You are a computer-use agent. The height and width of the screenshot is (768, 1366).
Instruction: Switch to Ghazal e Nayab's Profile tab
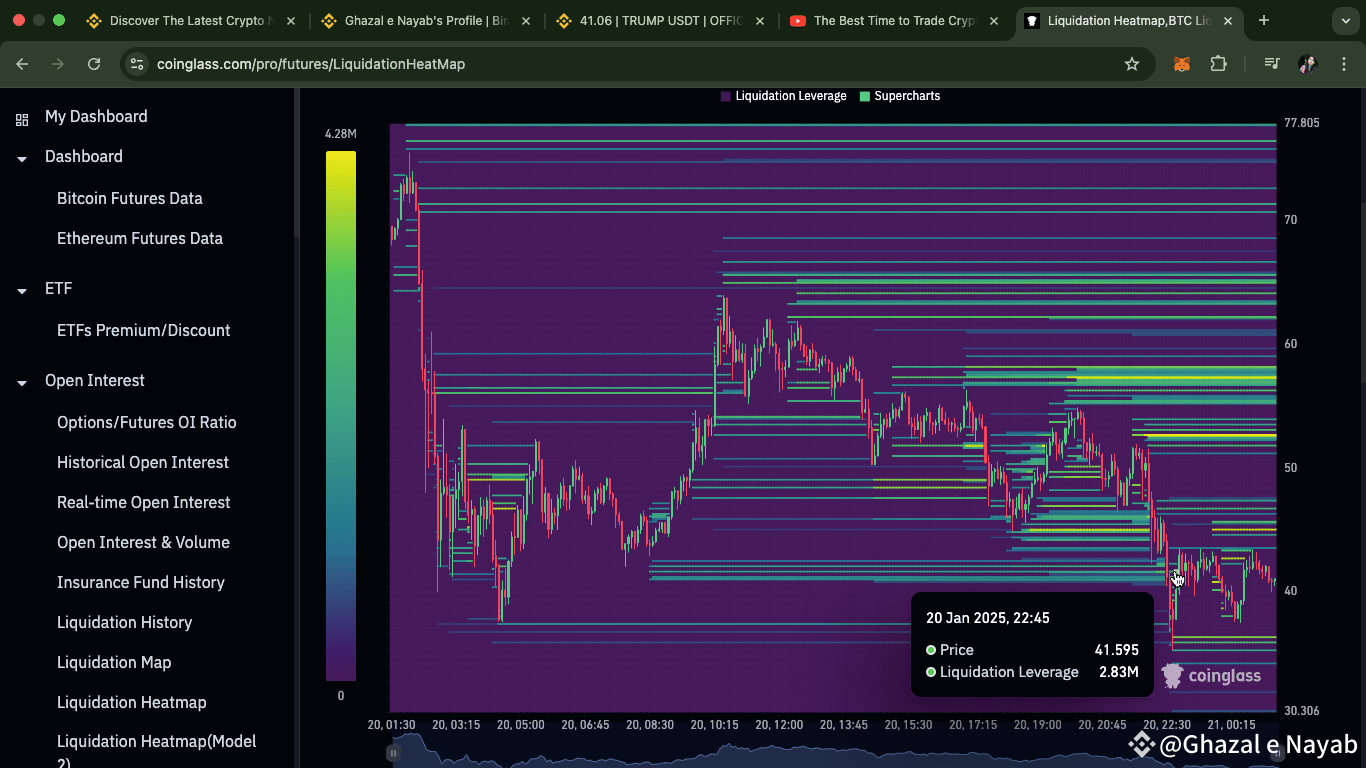427,20
